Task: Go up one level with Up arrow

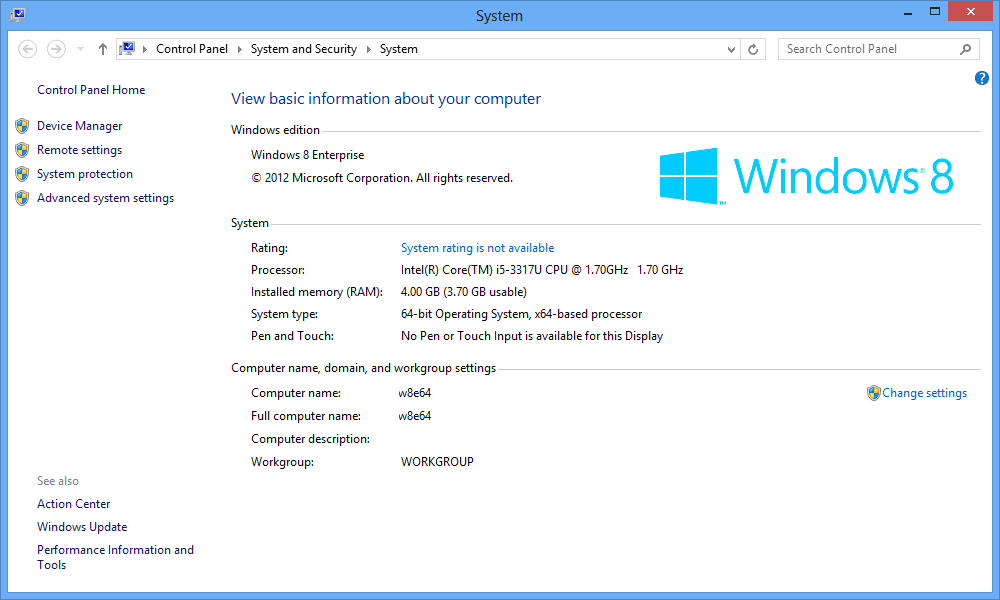Action: 103,49
